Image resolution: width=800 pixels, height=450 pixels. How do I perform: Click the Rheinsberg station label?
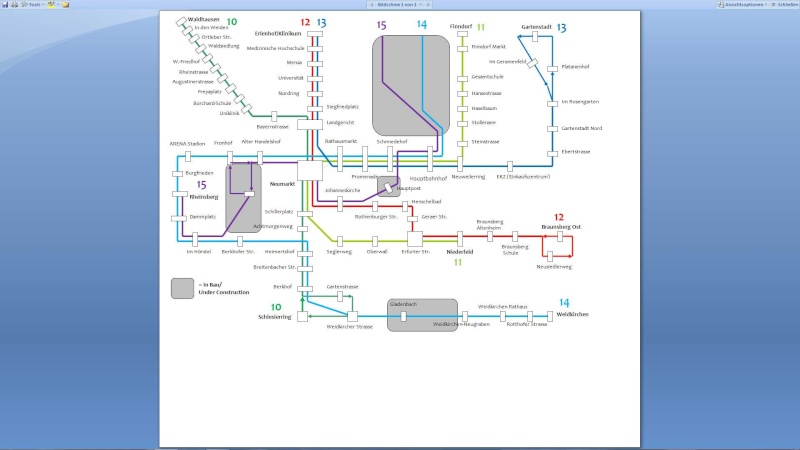[204, 197]
